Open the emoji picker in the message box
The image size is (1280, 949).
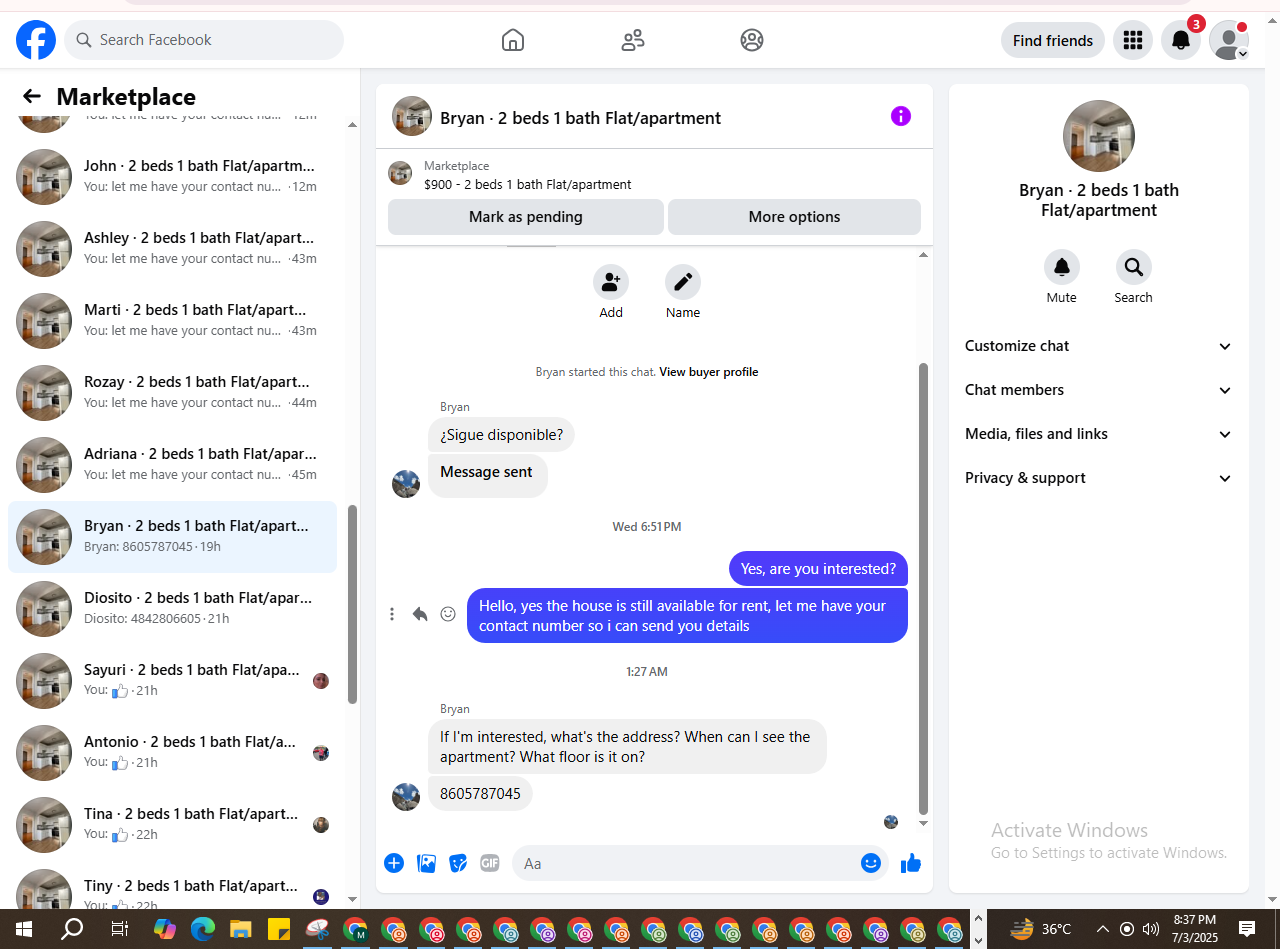tap(871, 863)
